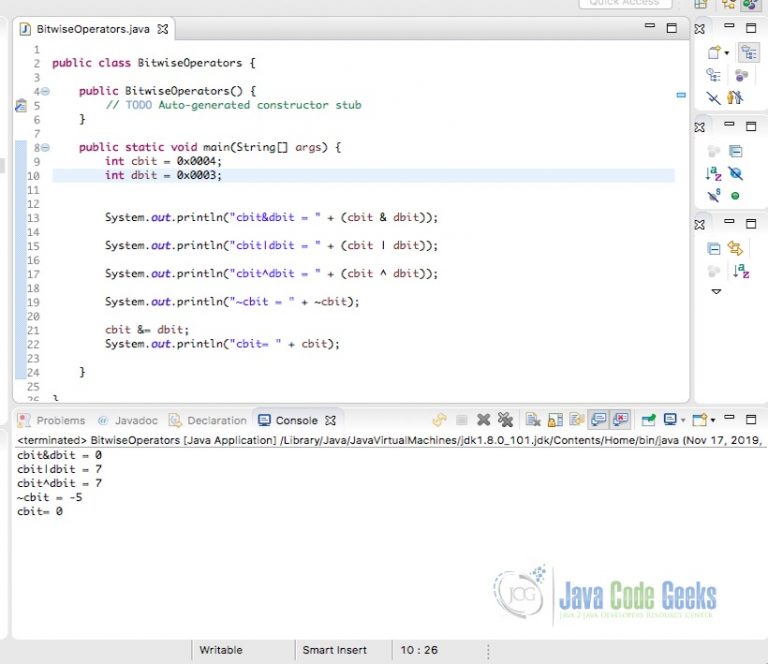The width and height of the screenshot is (768, 664).
Task: Pin the Console view
Action: click(x=648, y=420)
